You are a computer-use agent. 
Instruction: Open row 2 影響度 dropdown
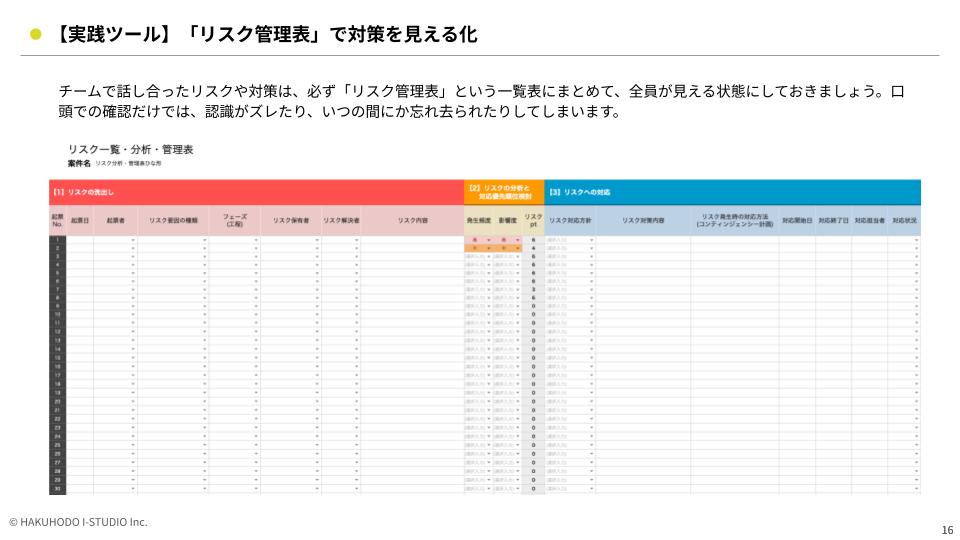click(518, 248)
